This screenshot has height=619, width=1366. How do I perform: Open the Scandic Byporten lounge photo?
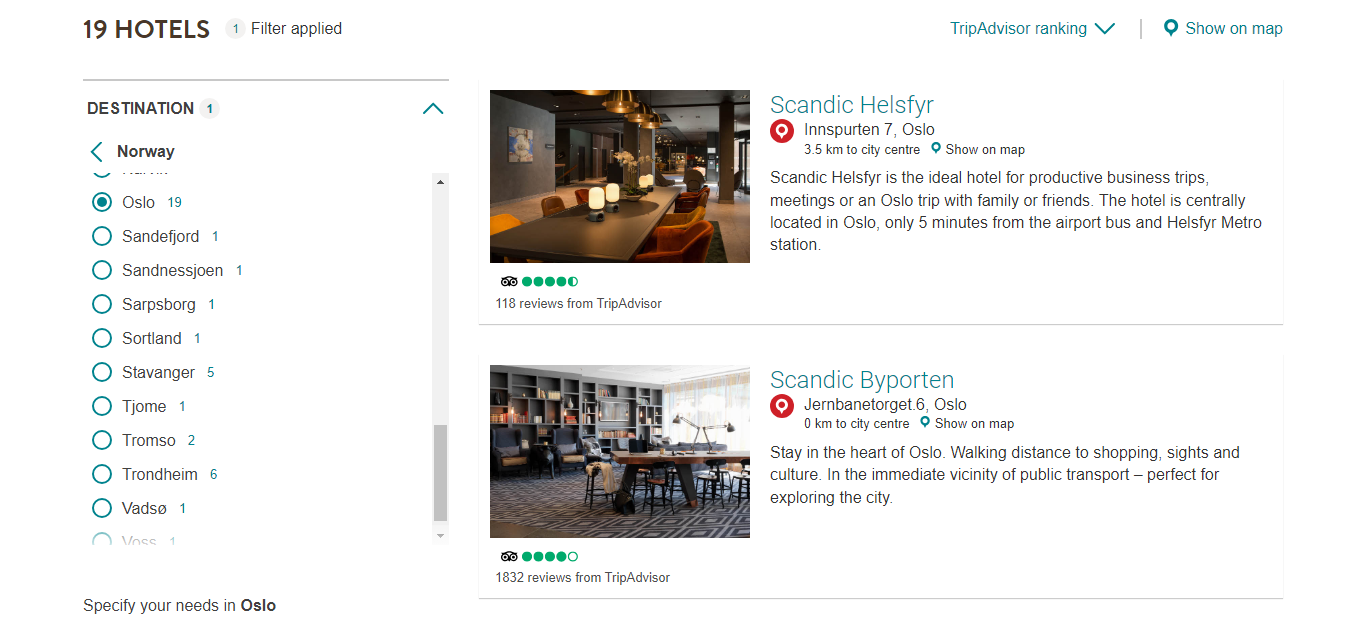(x=620, y=451)
